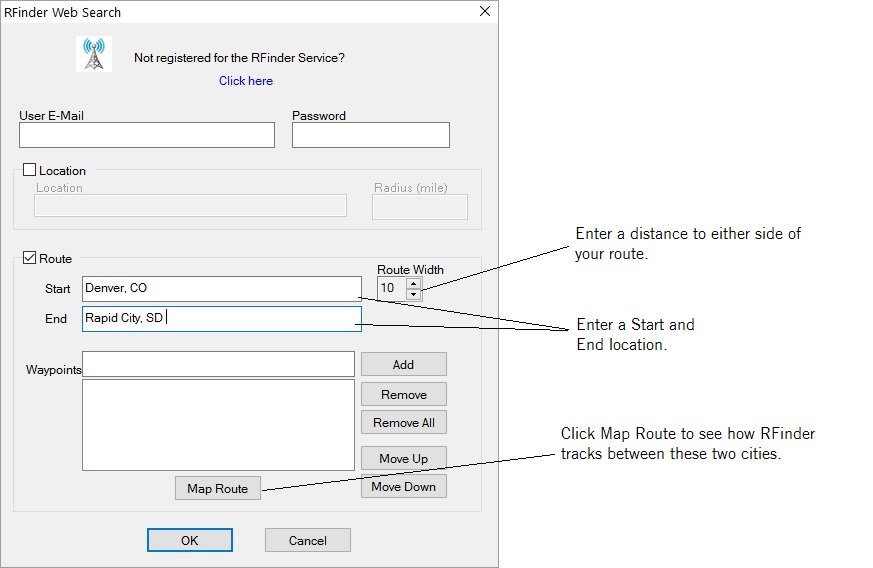Viewport: 873px width, 568px height.
Task: Click the End field containing Rapid City, SD
Action: [222, 319]
